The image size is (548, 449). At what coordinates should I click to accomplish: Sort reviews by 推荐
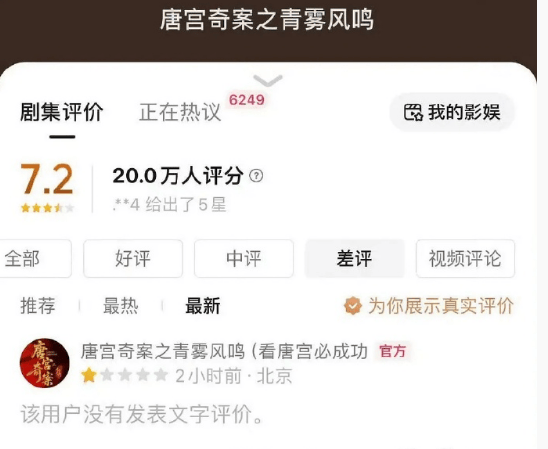[38, 306]
